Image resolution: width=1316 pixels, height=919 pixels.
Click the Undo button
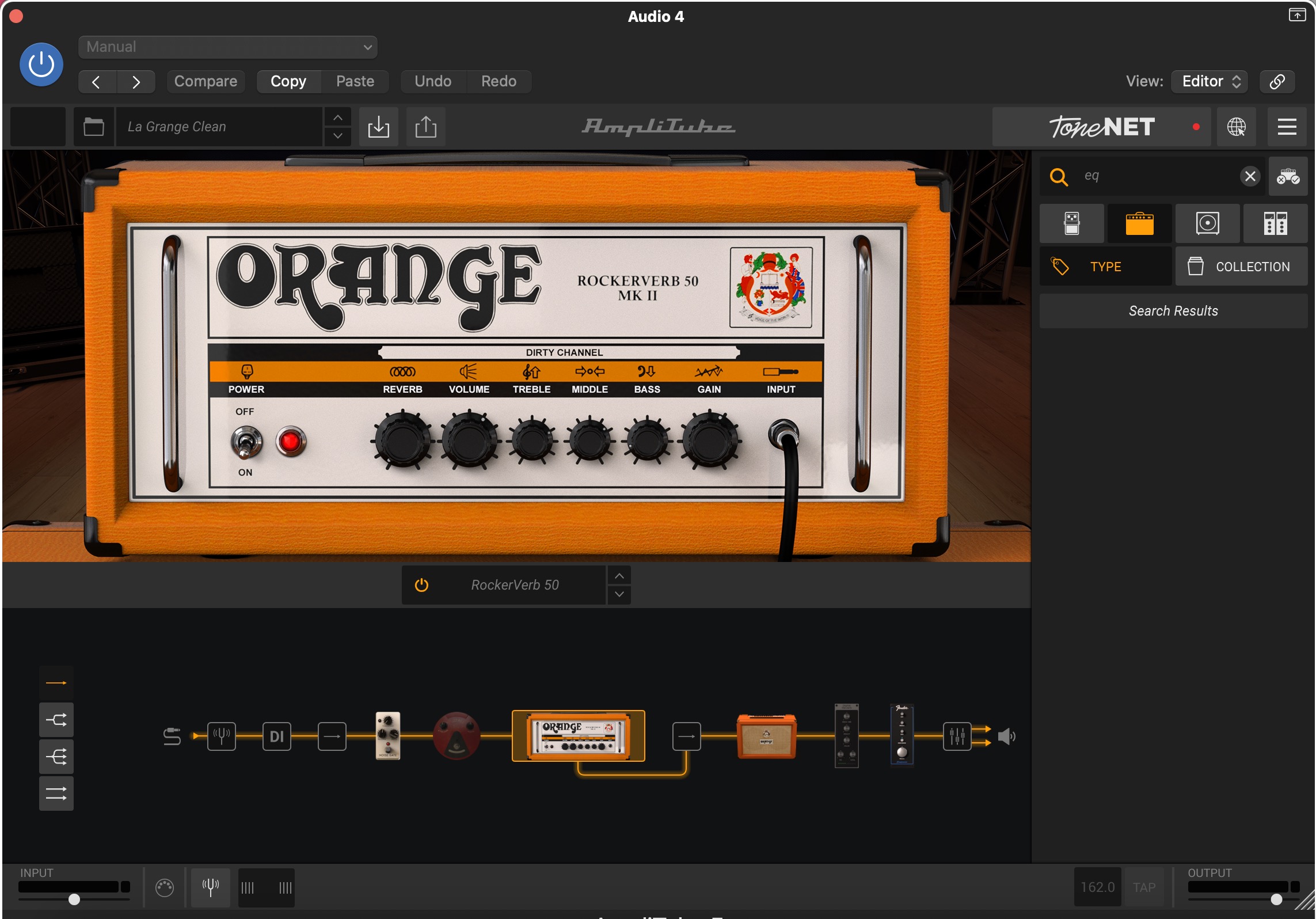(433, 81)
